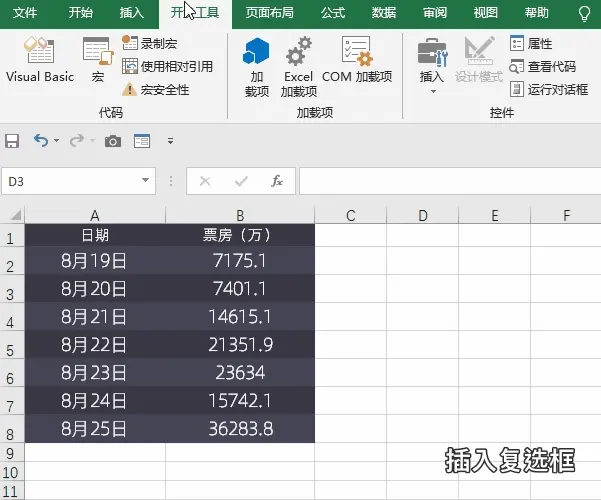Select column A header
Image resolution: width=601 pixels, height=500 pixels.
pos(95,215)
